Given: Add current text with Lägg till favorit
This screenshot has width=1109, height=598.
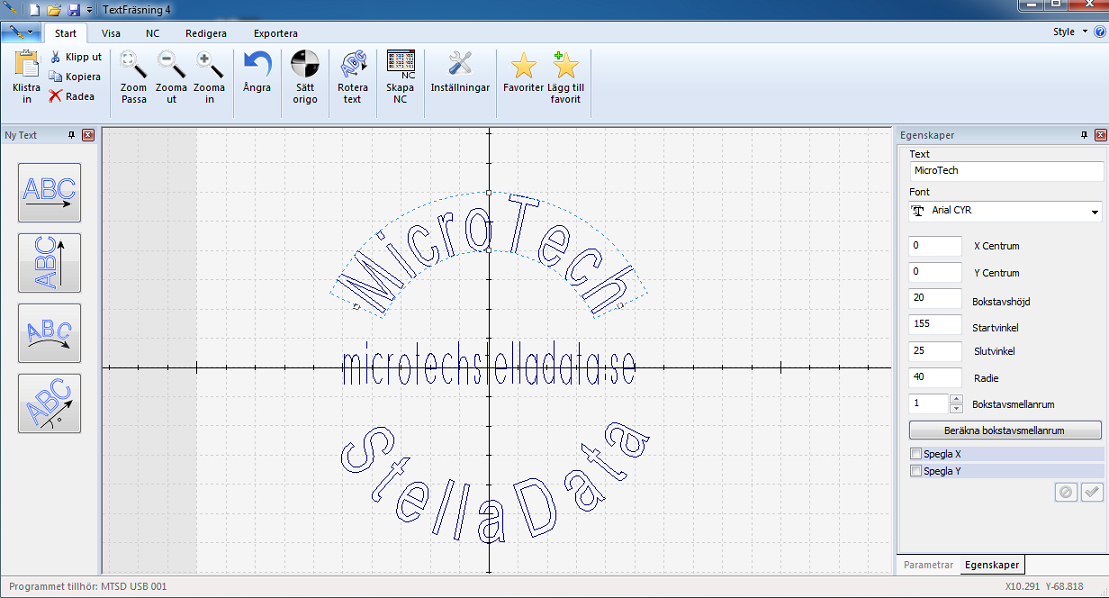Looking at the screenshot, I should 566,77.
